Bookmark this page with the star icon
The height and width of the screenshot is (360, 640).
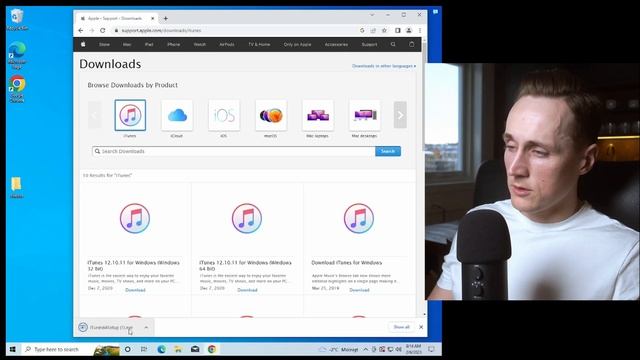click(x=384, y=31)
